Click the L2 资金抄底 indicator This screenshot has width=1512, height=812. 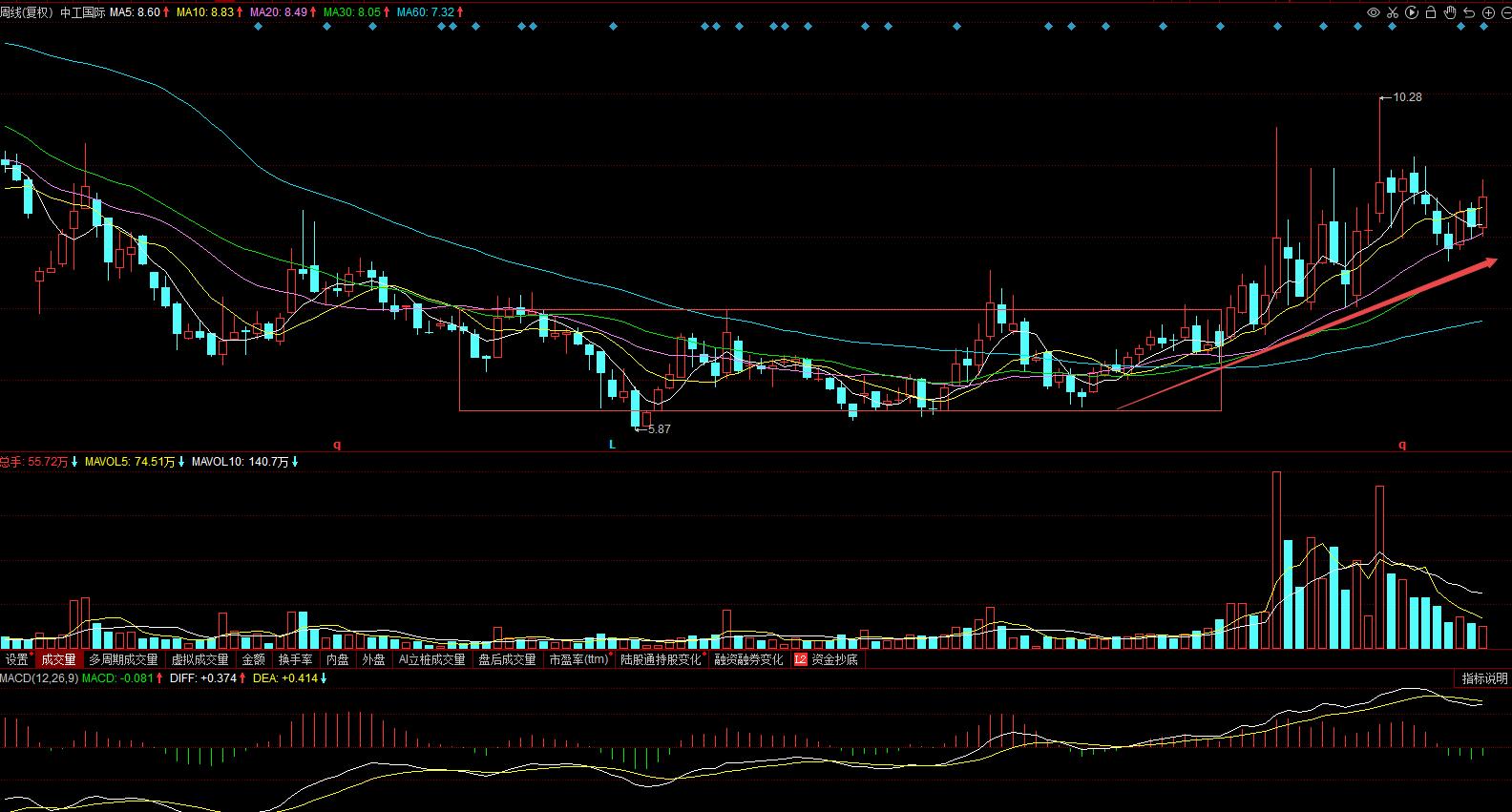point(827,659)
